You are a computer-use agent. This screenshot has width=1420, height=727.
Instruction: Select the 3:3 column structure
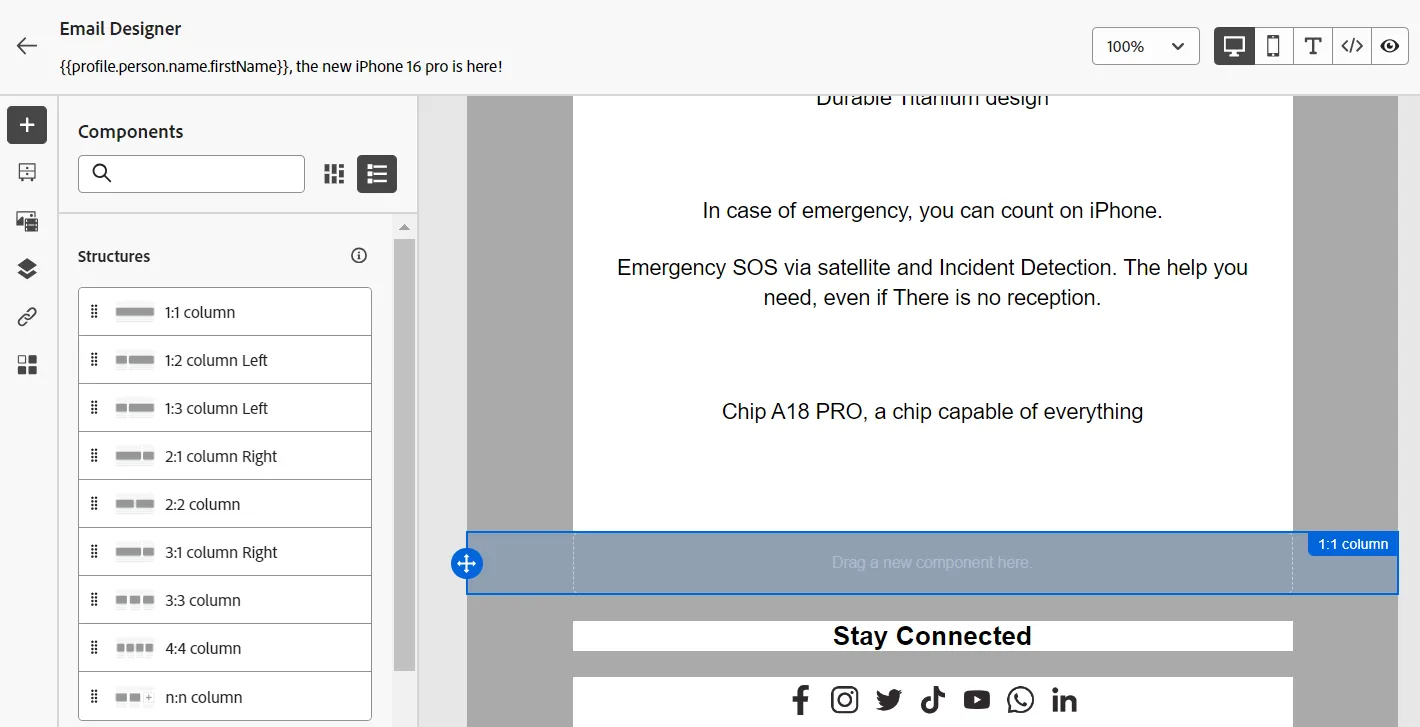coord(225,600)
